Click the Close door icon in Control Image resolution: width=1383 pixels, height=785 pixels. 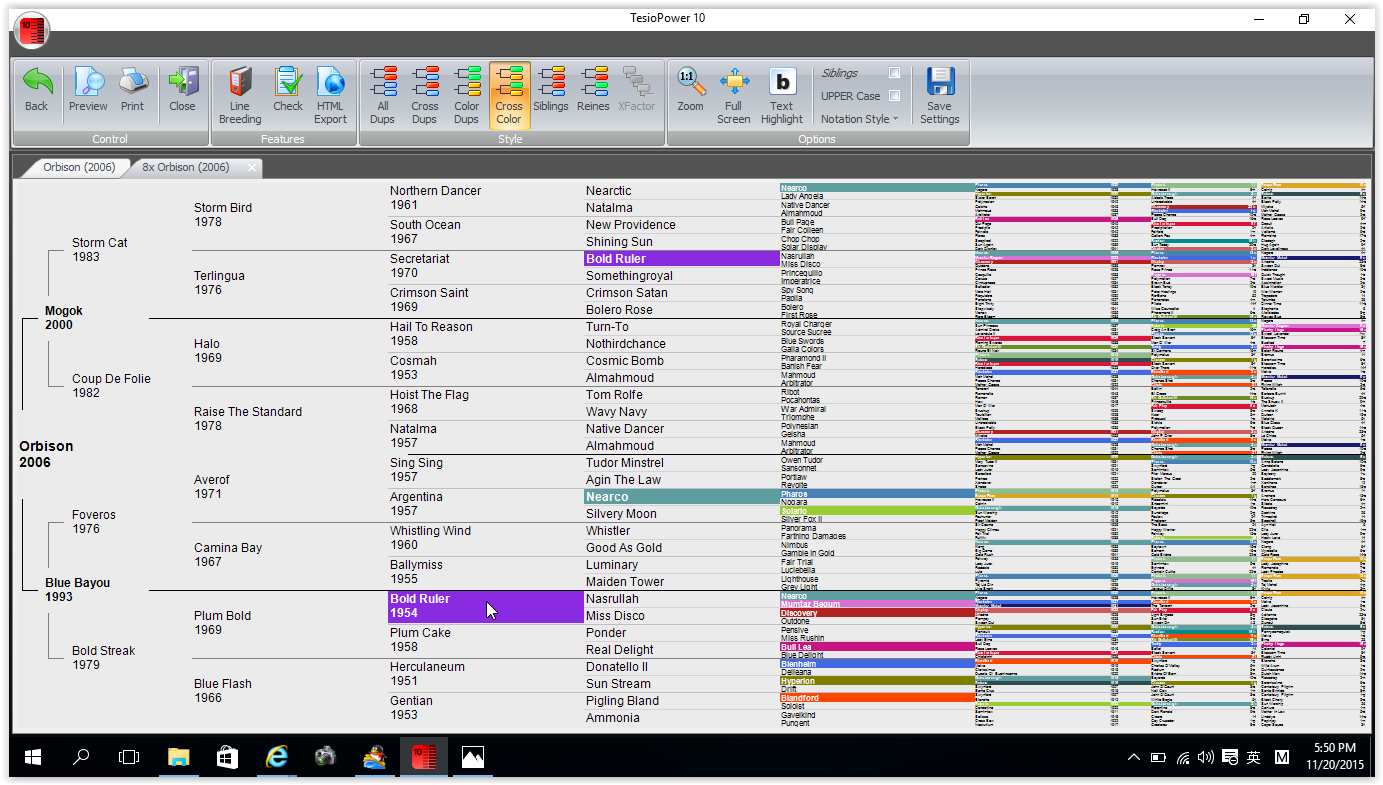click(x=182, y=83)
